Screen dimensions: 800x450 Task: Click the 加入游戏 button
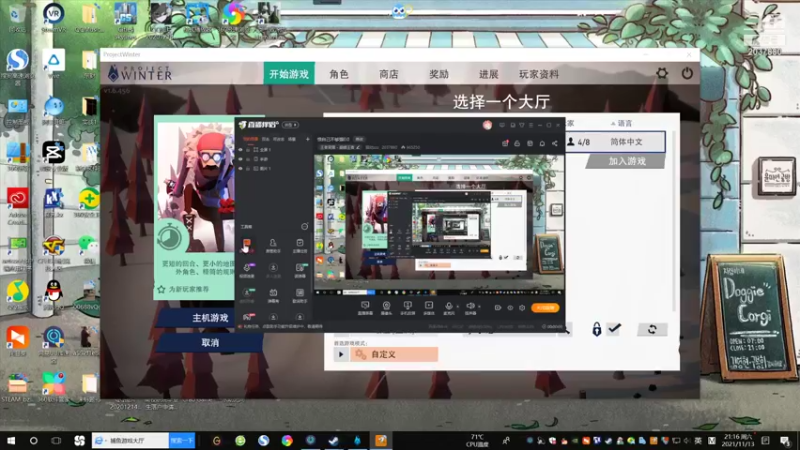point(626,161)
